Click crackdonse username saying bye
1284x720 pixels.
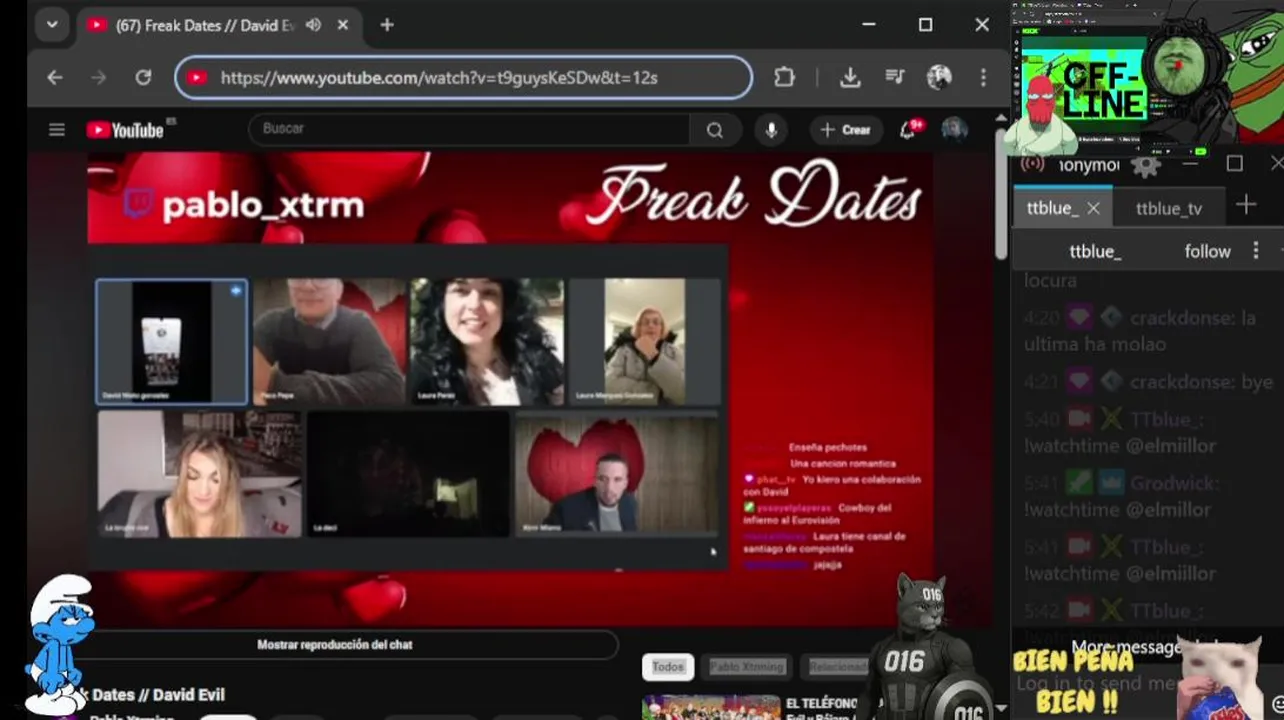pos(1182,382)
